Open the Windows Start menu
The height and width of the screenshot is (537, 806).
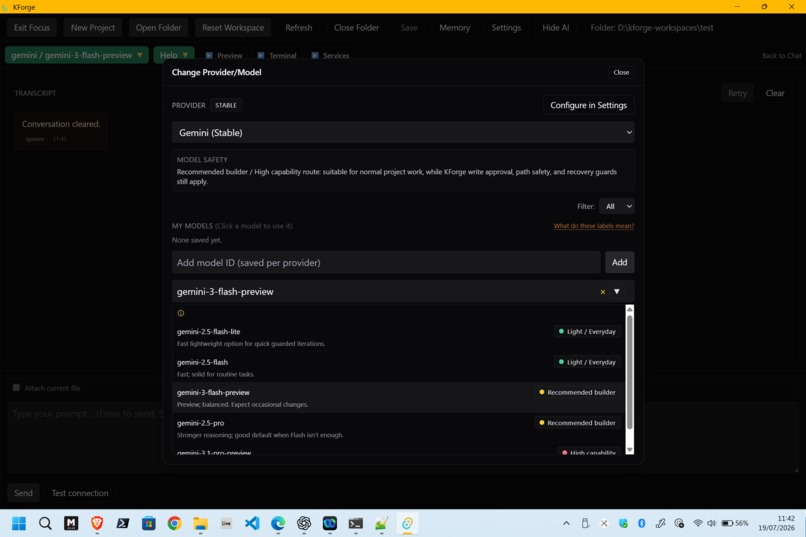click(19, 523)
